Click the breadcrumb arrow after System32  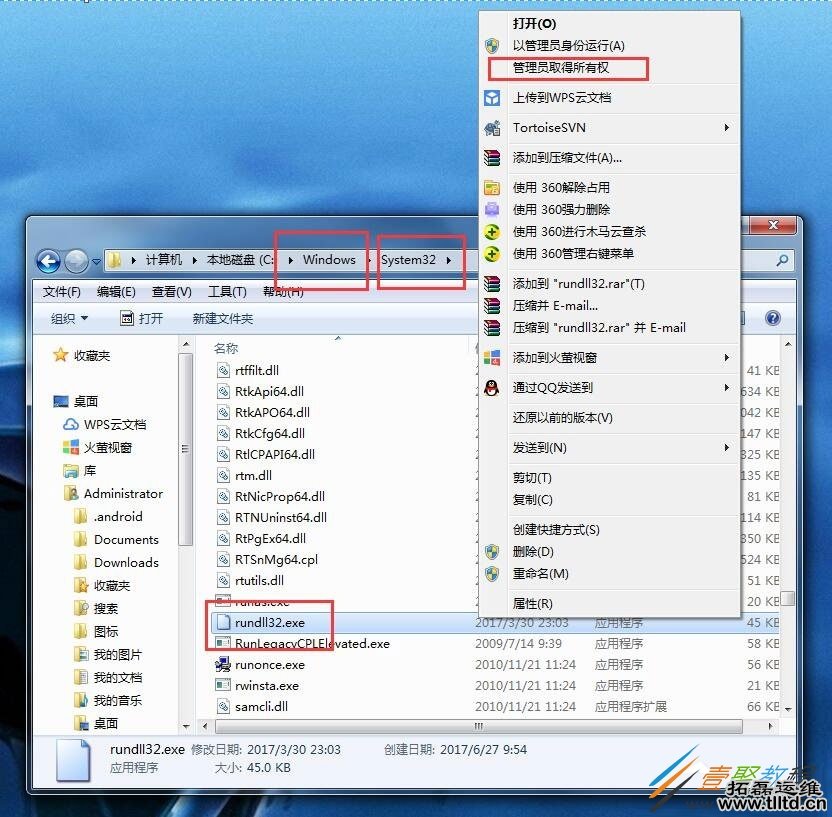pos(450,259)
